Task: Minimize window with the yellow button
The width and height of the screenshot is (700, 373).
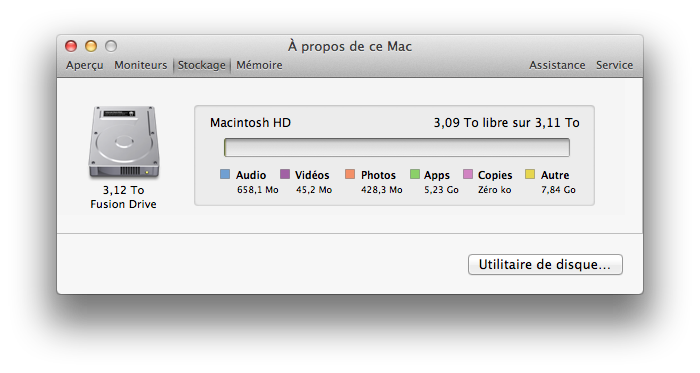Action: (x=91, y=46)
